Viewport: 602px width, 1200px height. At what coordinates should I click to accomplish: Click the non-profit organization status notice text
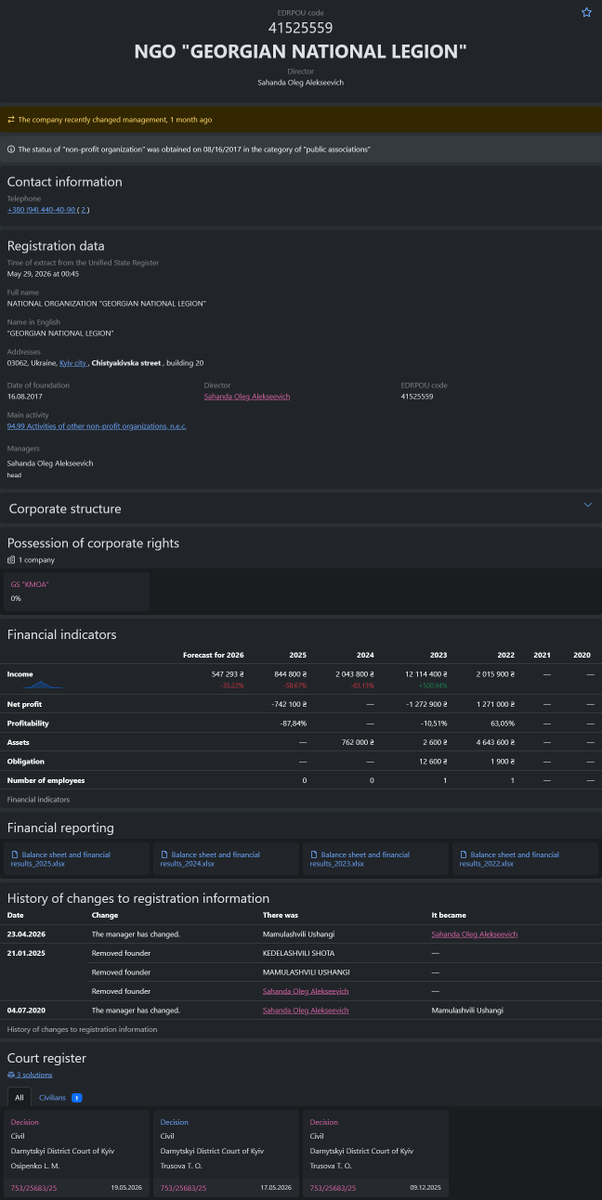[195, 149]
